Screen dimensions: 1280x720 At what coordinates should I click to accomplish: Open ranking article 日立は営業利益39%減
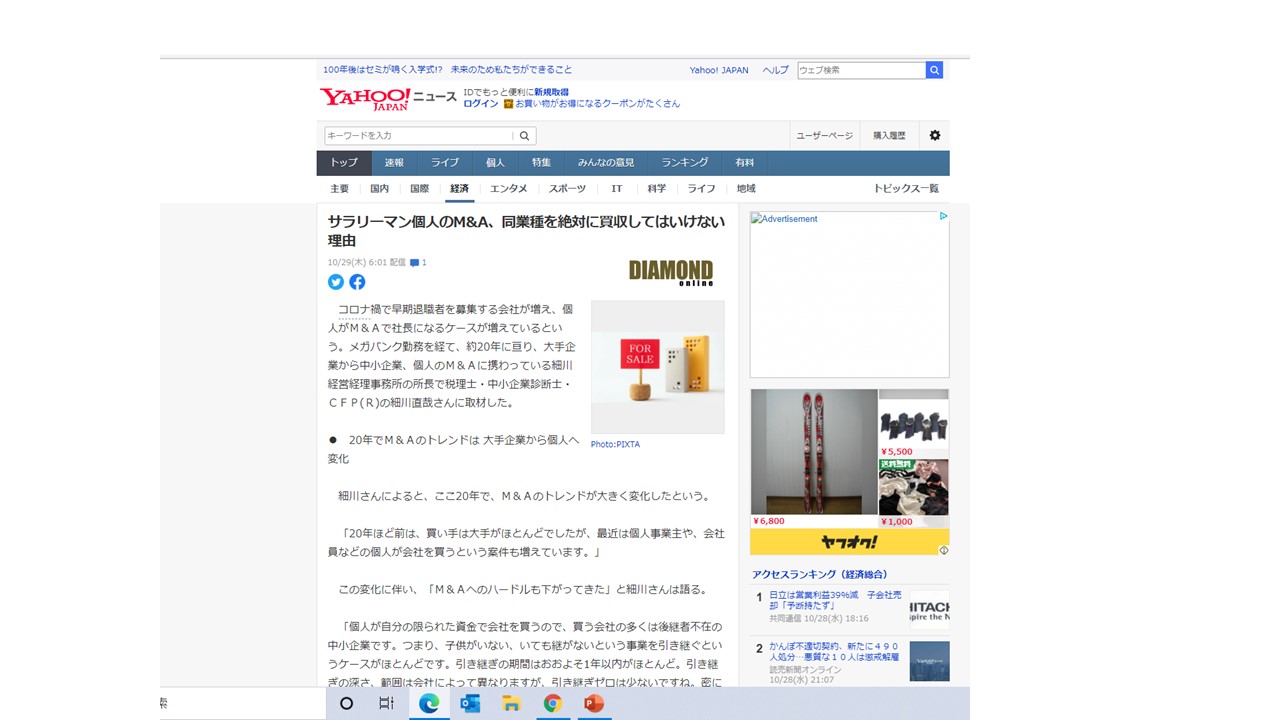click(835, 600)
